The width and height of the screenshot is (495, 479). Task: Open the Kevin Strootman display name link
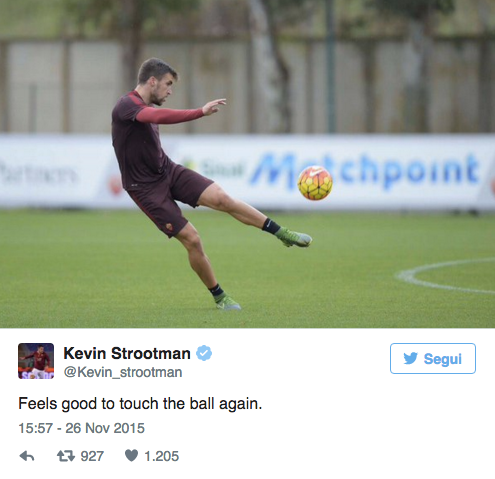(x=127, y=353)
